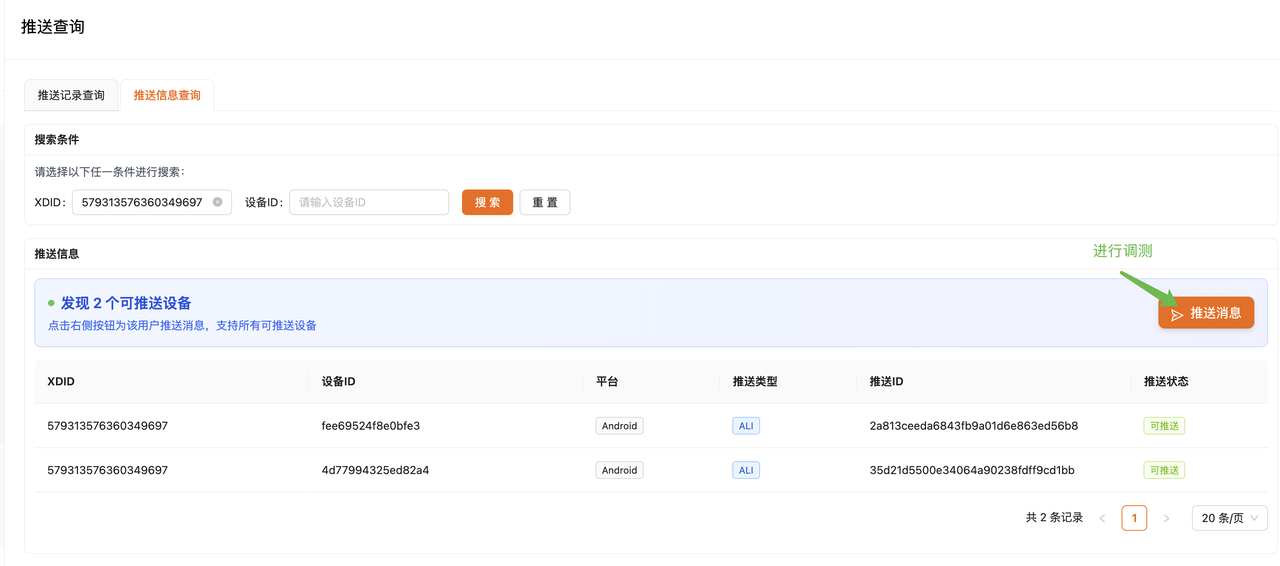This screenshot has width=1280, height=566.
Task: Clear the XDID input with the X icon
Action: point(218,202)
